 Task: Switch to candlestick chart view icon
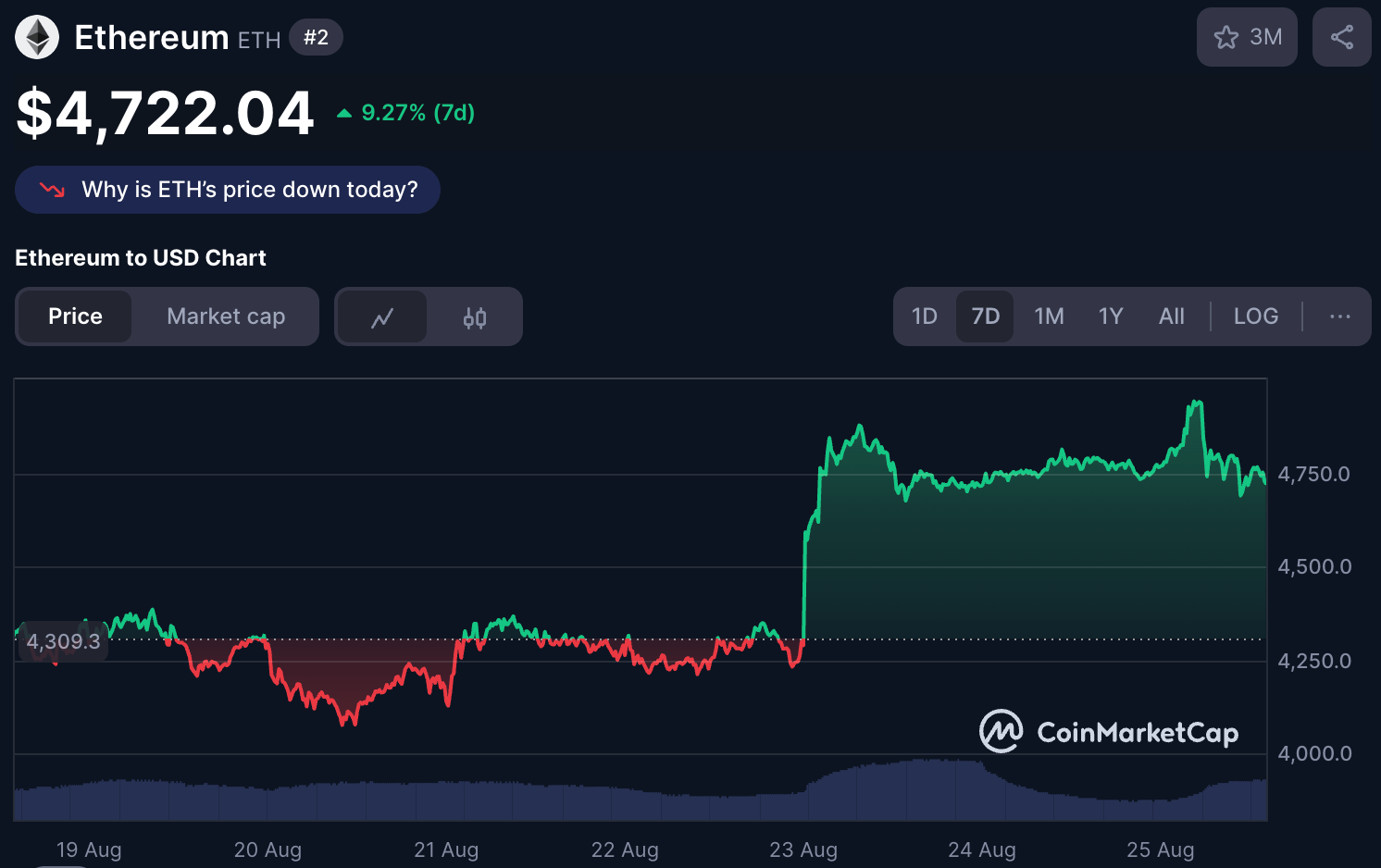coord(475,317)
